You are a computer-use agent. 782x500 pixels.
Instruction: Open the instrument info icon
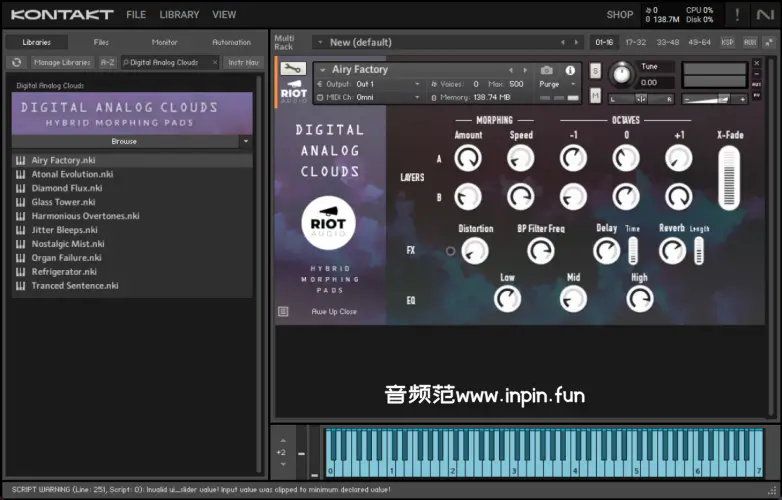[571, 70]
